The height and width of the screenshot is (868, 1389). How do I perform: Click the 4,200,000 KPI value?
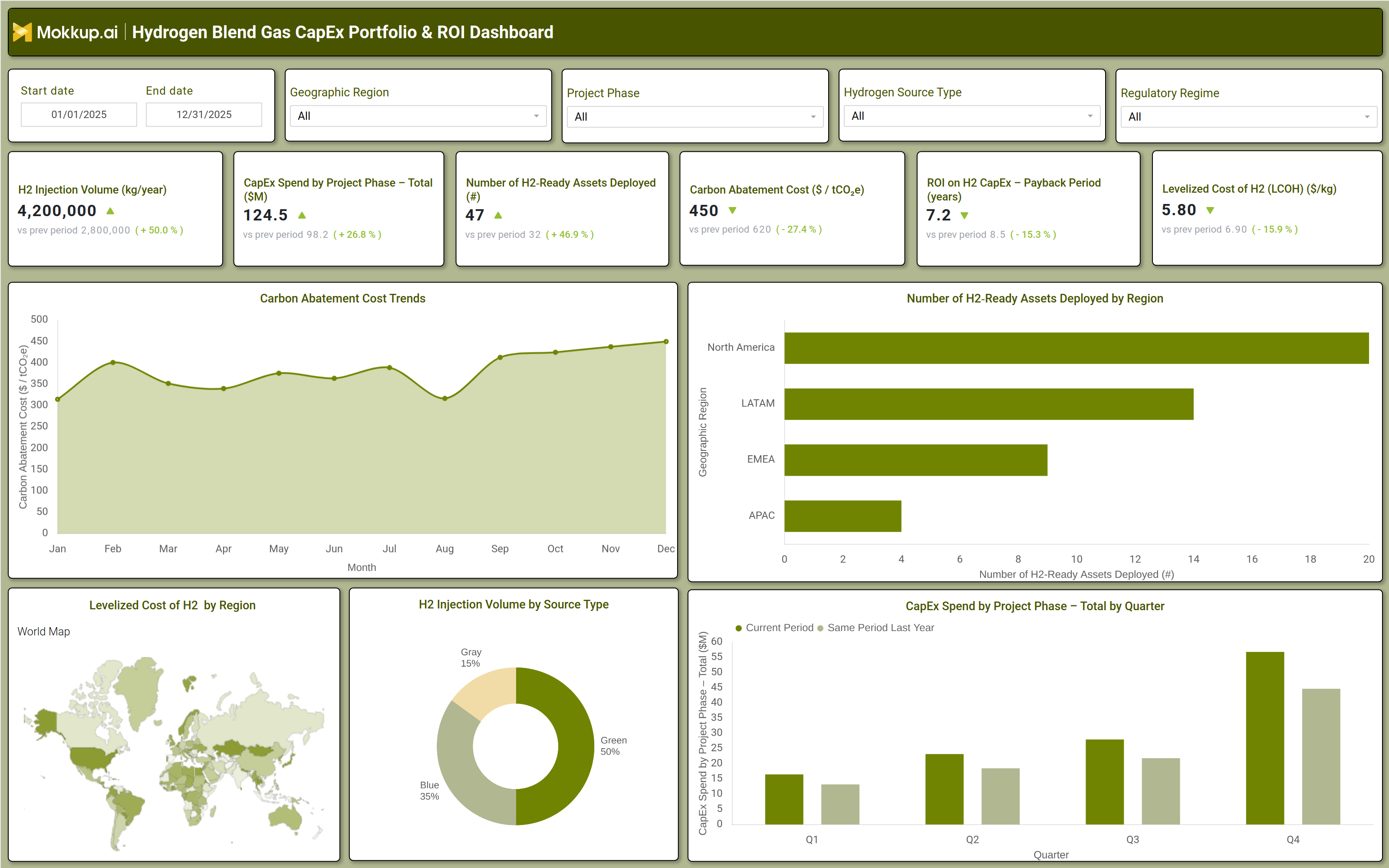coord(57,210)
